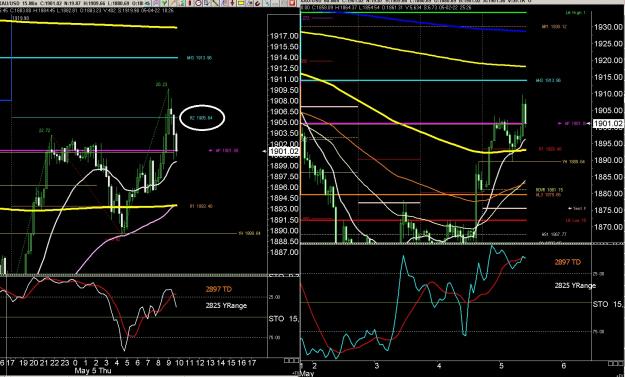Screen dimensions: 625x377
Task: Click 1911.00 on left chart price axis
Action: (x=284, y=79)
